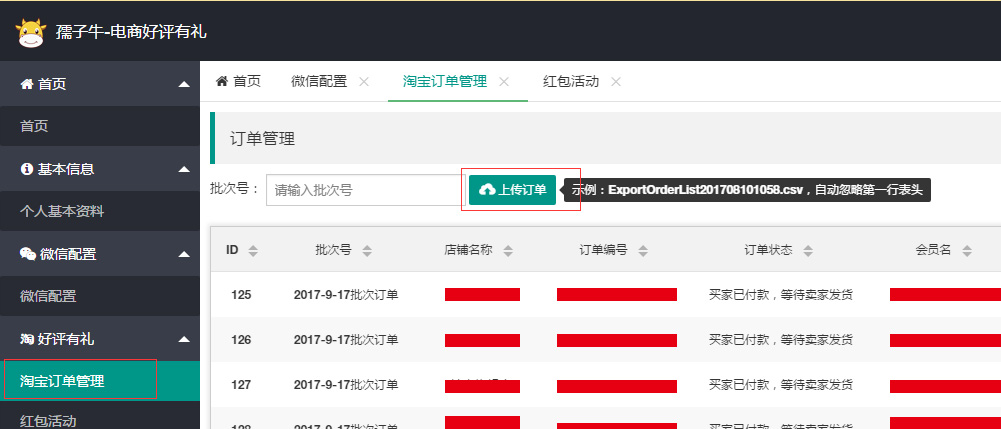Click the 订单状态 column header text
This screenshot has height=429, width=1001.
point(769,250)
